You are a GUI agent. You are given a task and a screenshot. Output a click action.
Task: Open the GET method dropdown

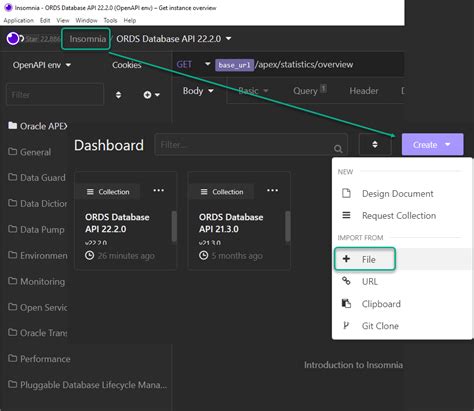[193, 64]
